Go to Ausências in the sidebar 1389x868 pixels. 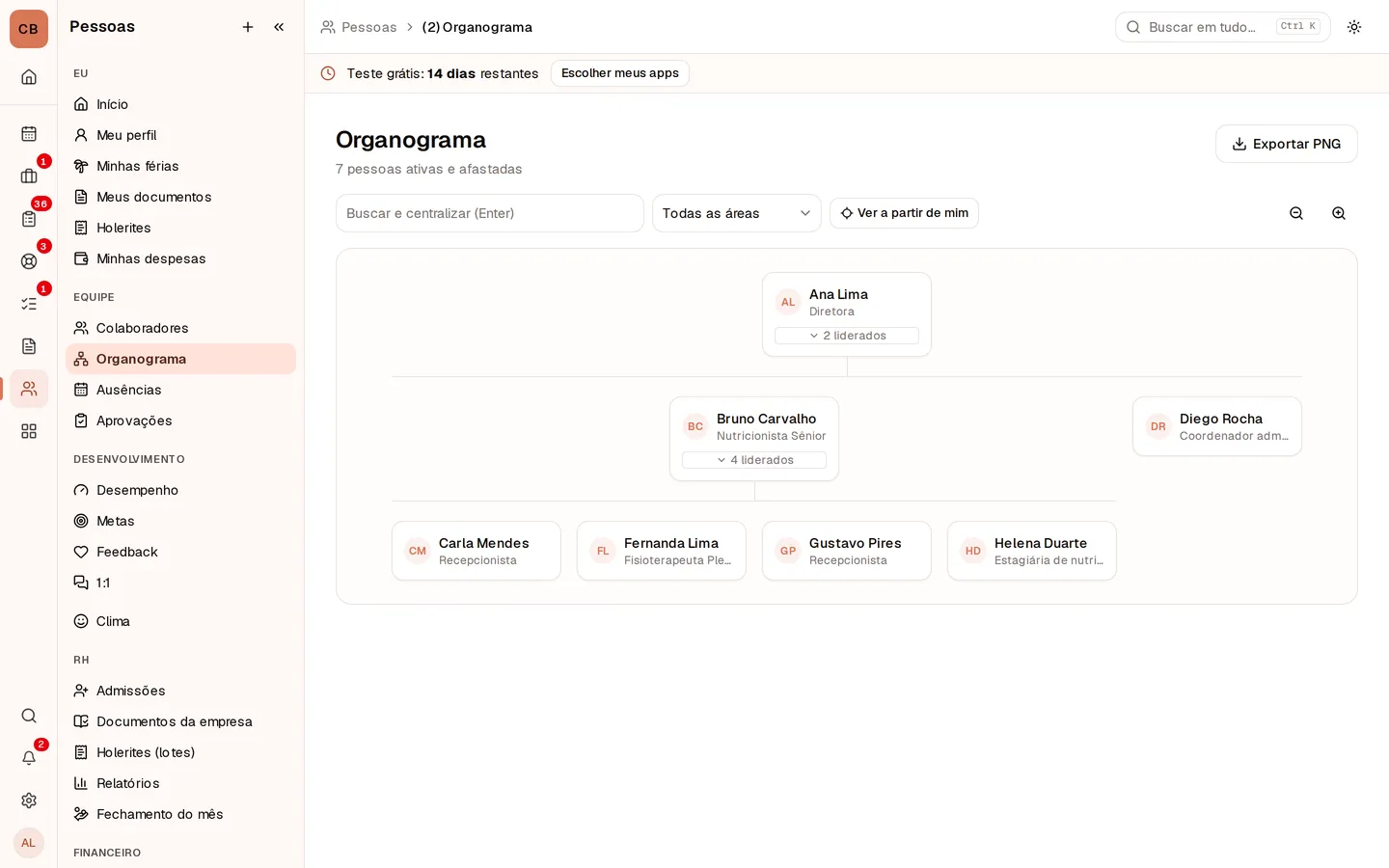tap(180, 390)
